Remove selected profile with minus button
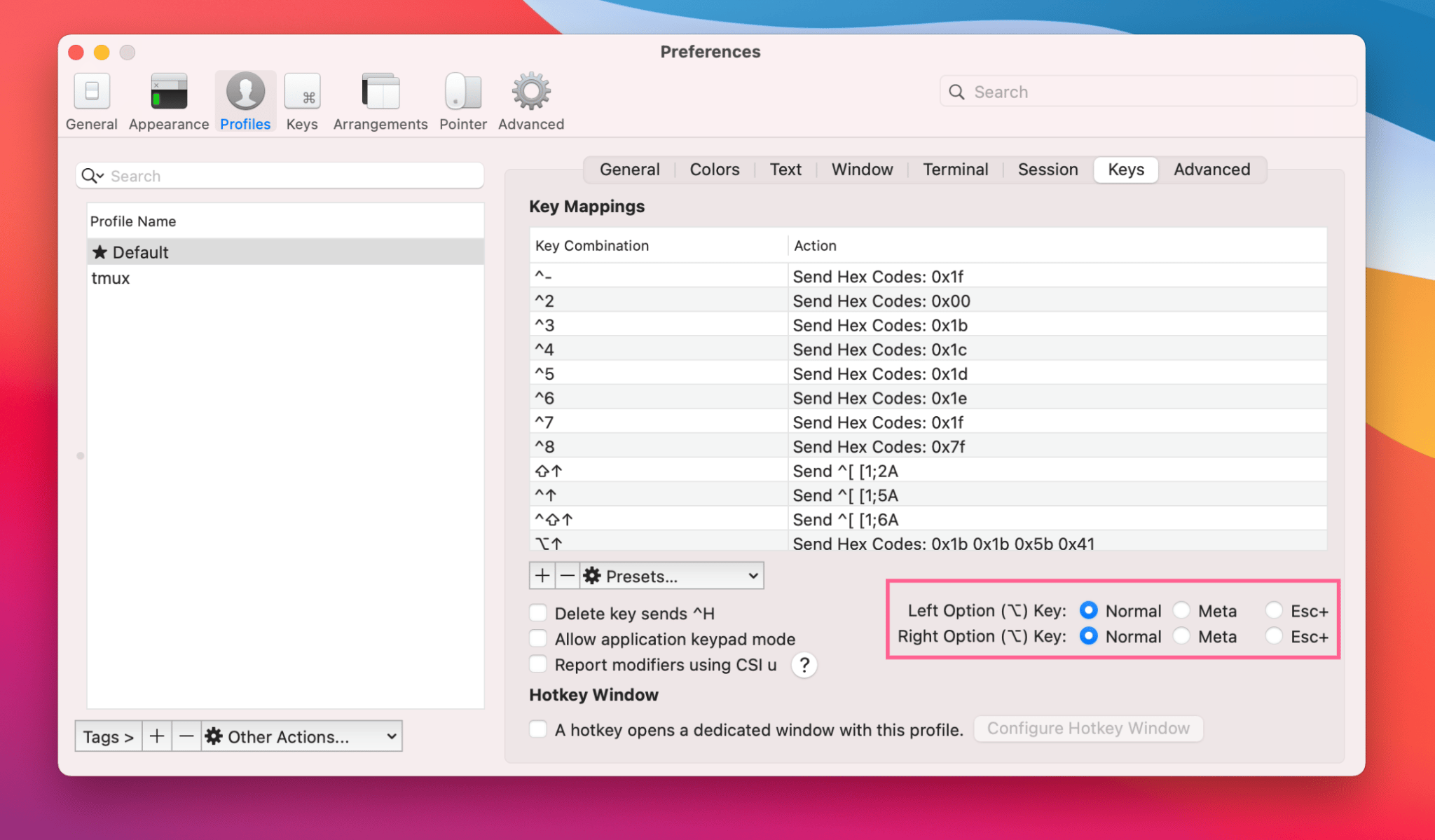 (186, 736)
